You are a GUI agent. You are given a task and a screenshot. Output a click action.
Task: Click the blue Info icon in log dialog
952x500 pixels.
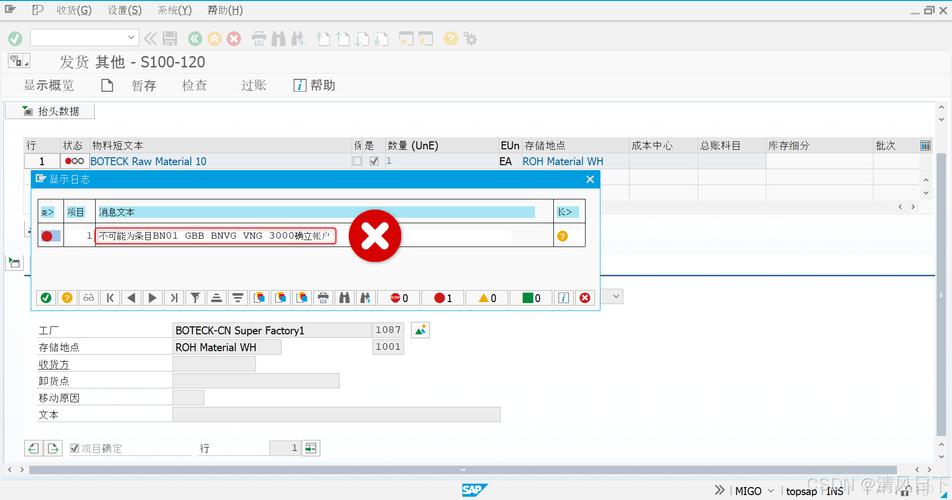563,298
